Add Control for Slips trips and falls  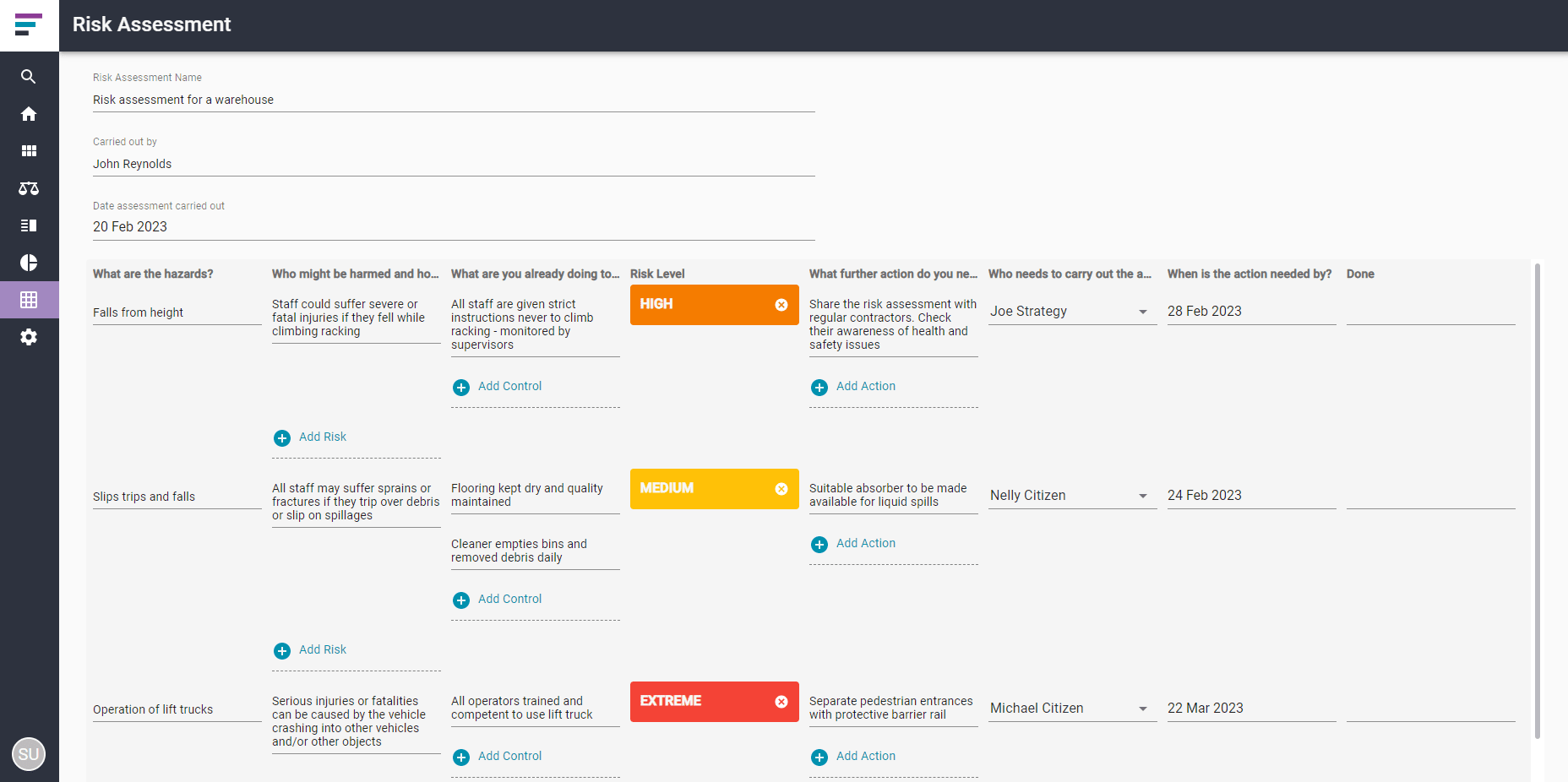click(x=498, y=600)
